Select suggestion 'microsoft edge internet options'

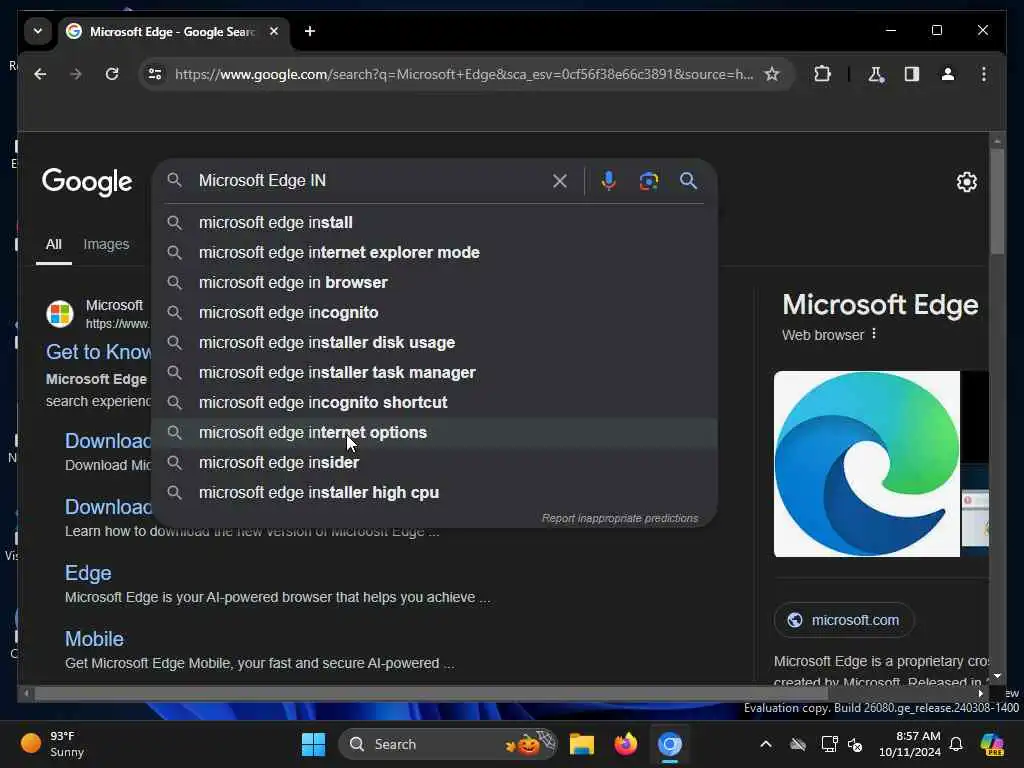click(434, 433)
